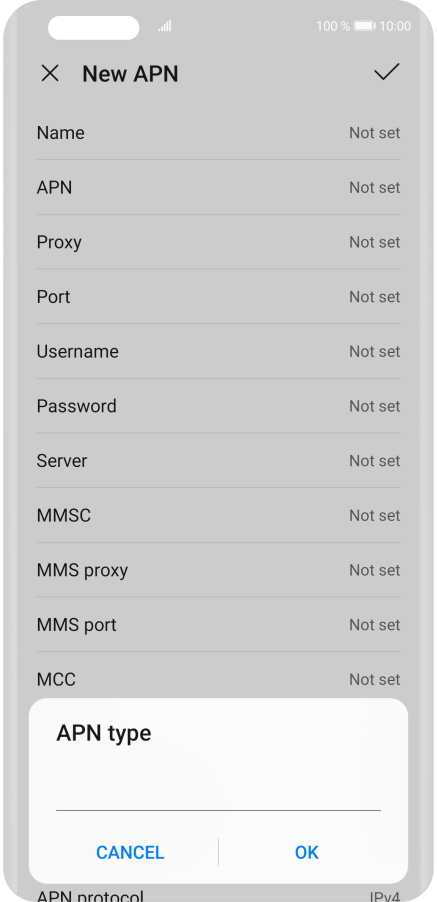Select the MMS proxy entry
The height and width of the screenshot is (902, 437).
[x=218, y=570]
